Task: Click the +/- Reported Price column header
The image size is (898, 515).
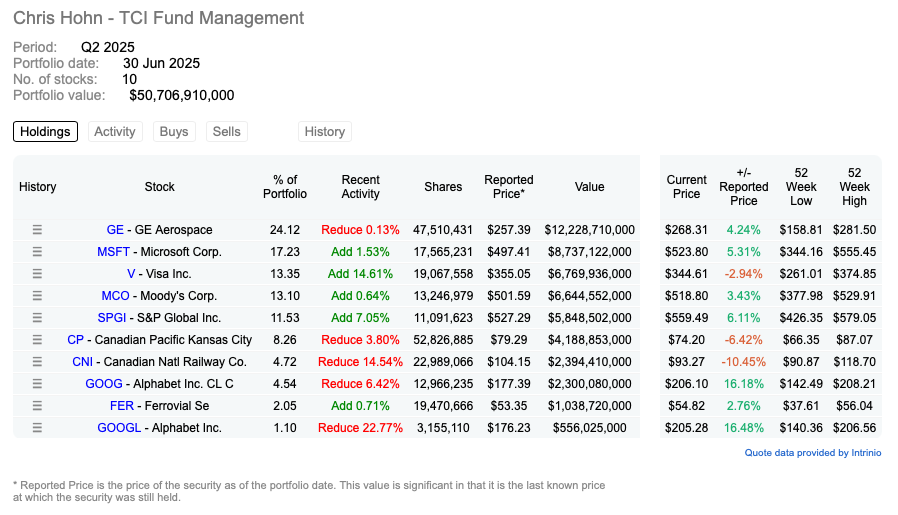Action: pos(744,187)
